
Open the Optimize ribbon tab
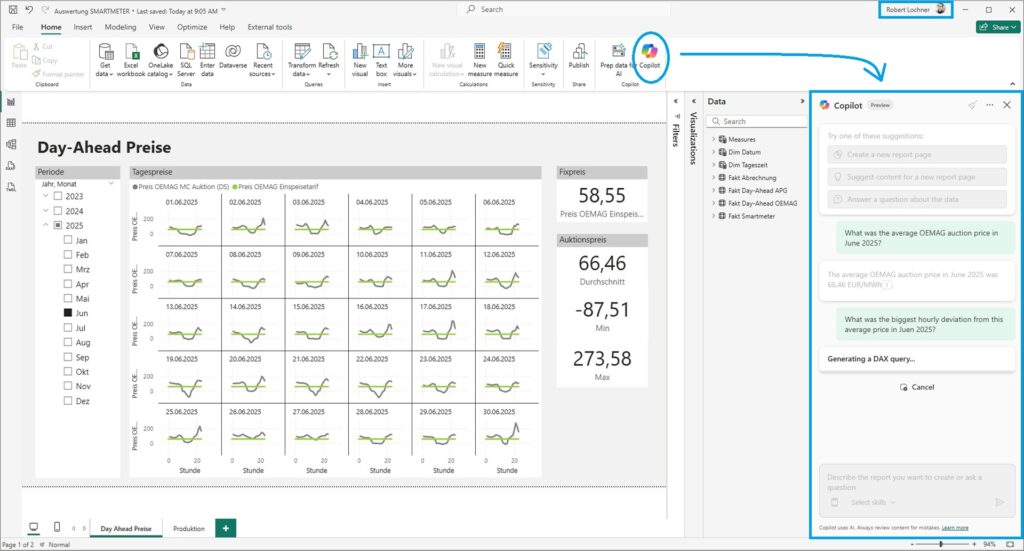(x=192, y=27)
